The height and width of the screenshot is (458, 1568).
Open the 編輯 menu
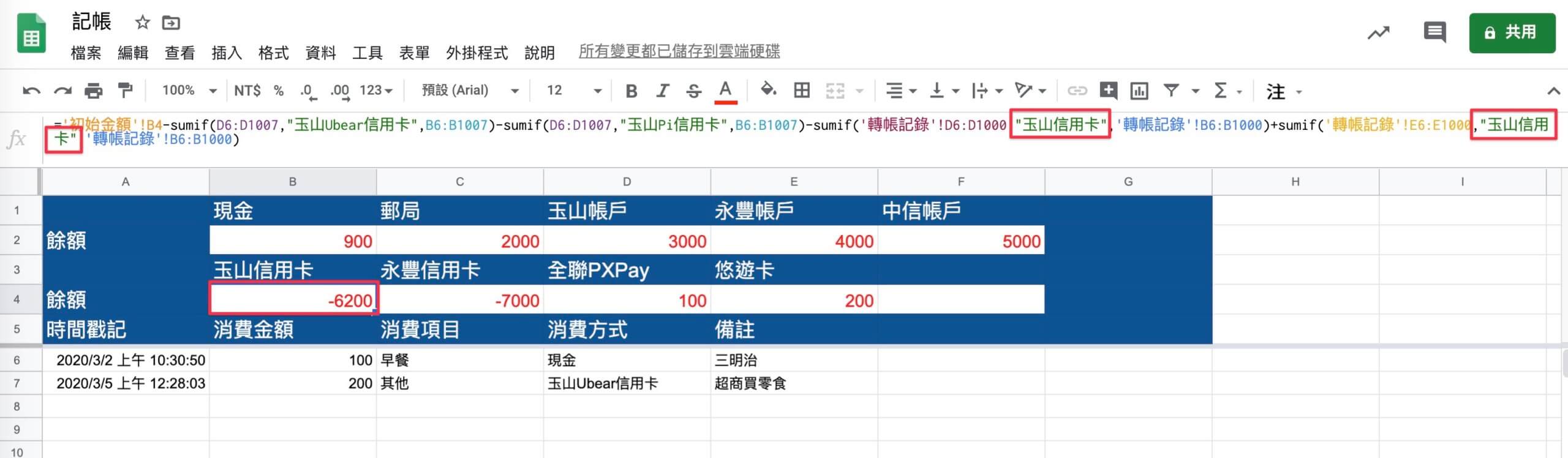click(x=133, y=53)
